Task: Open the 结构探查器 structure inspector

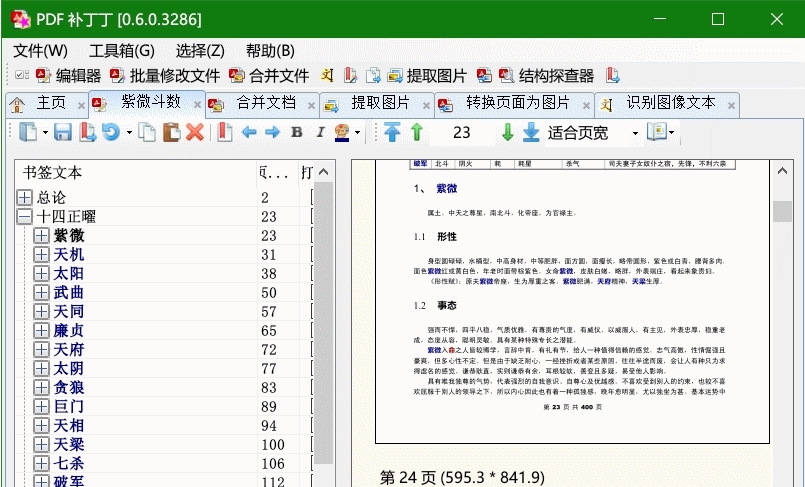Action: (546, 75)
